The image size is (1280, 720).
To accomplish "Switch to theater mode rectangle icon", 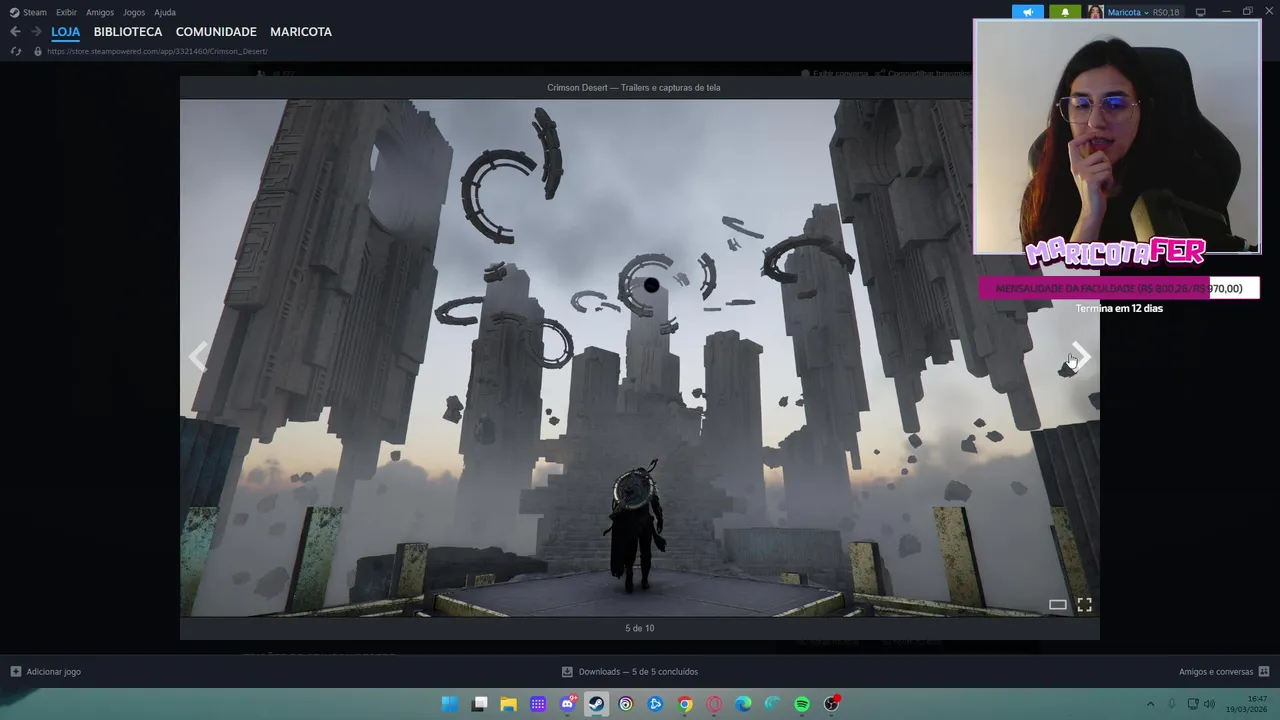I will 1057,604.
